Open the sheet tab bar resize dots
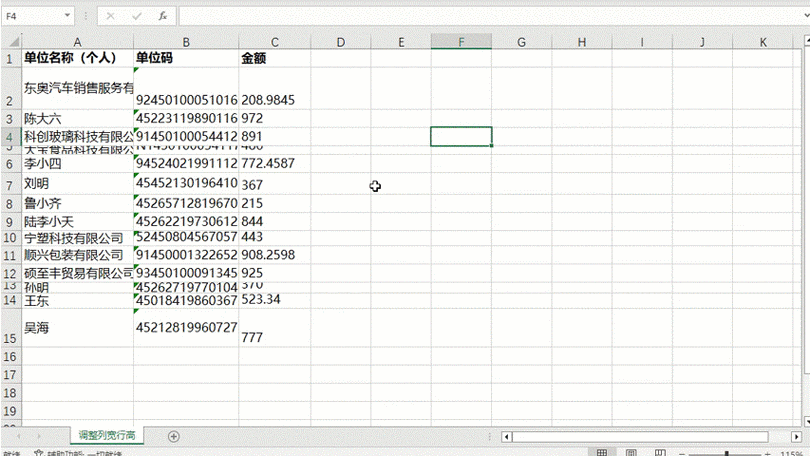 click(x=490, y=437)
